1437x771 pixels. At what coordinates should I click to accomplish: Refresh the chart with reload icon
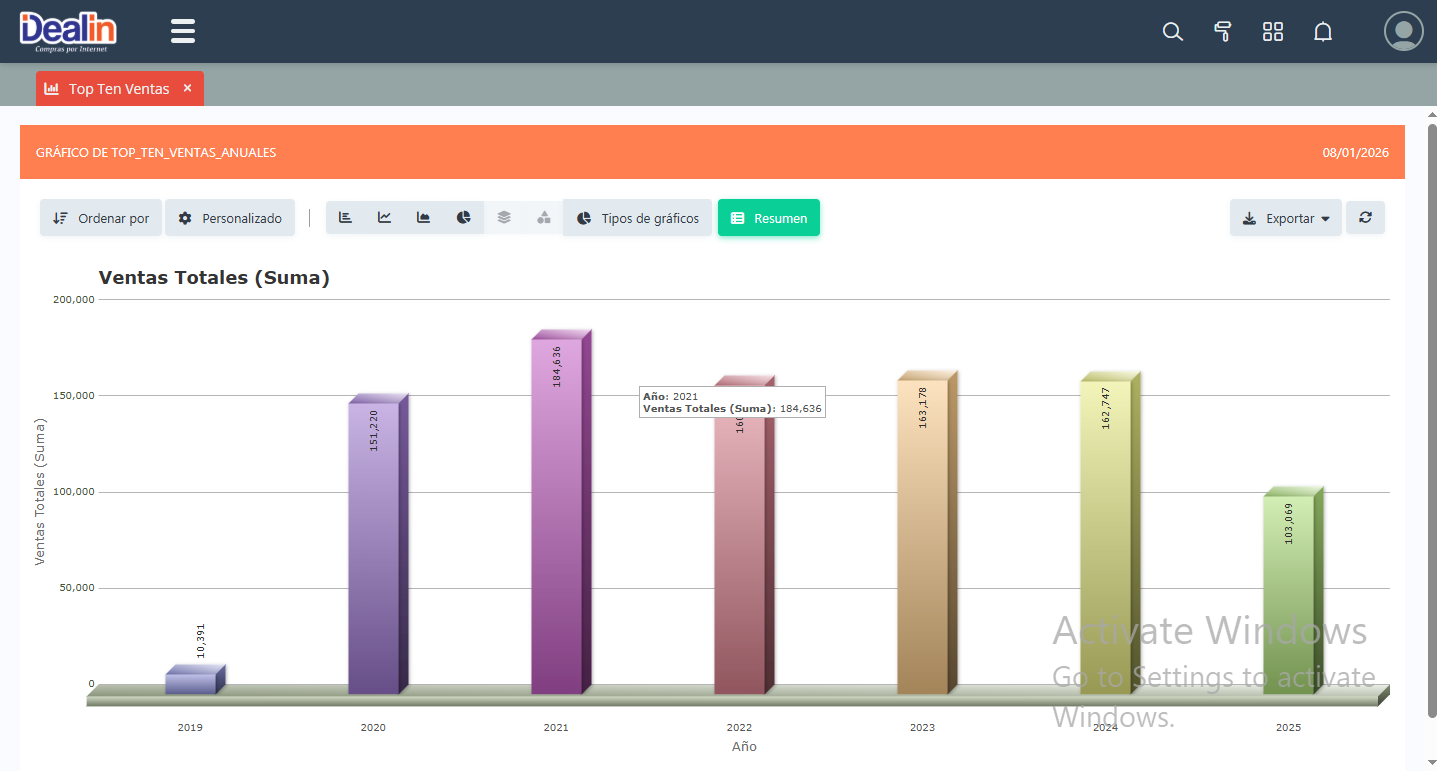click(1365, 218)
